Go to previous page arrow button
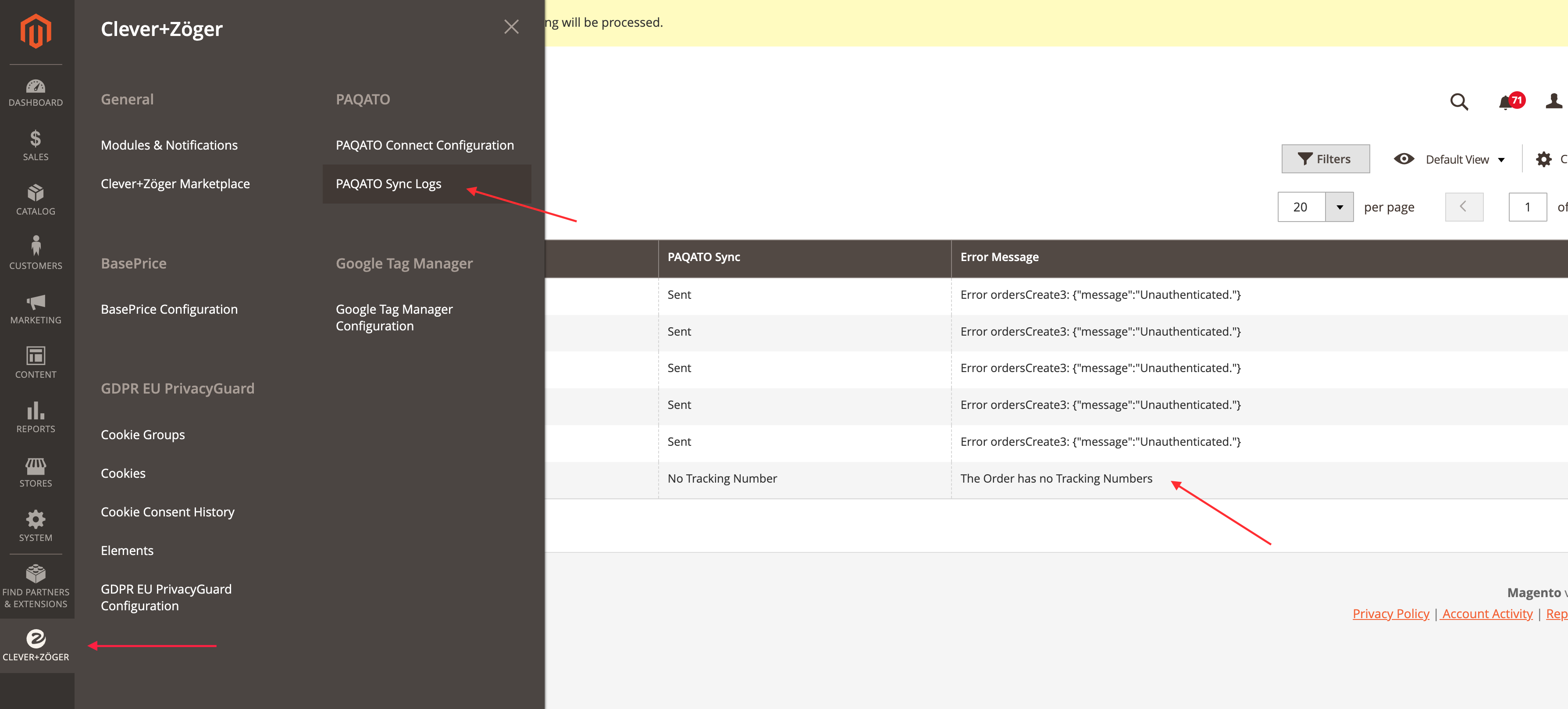 click(1464, 207)
